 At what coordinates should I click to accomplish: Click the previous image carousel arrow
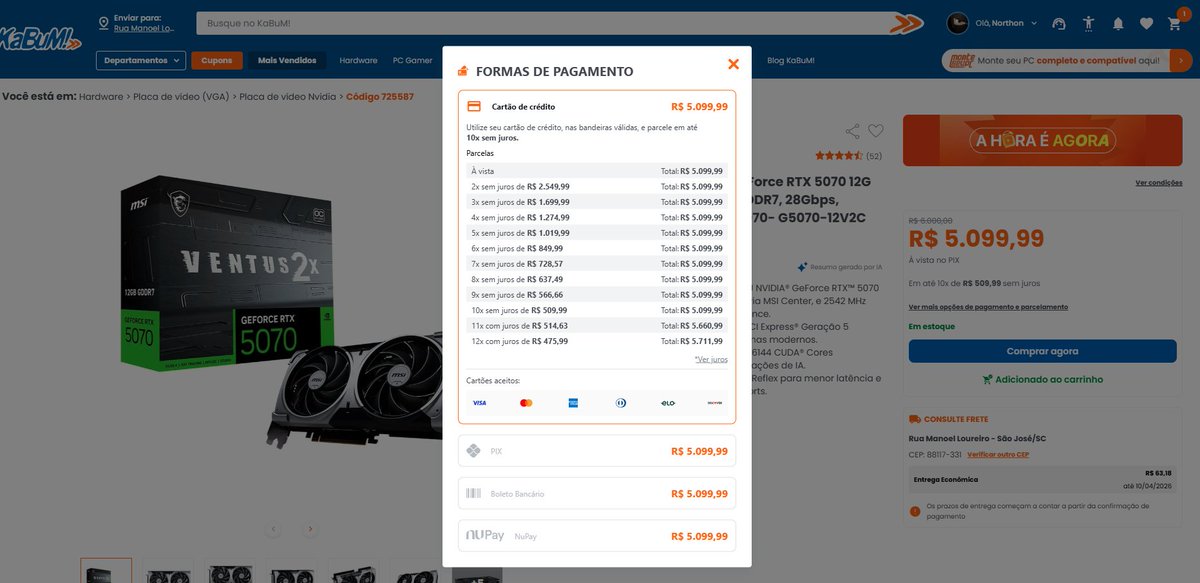click(273, 529)
